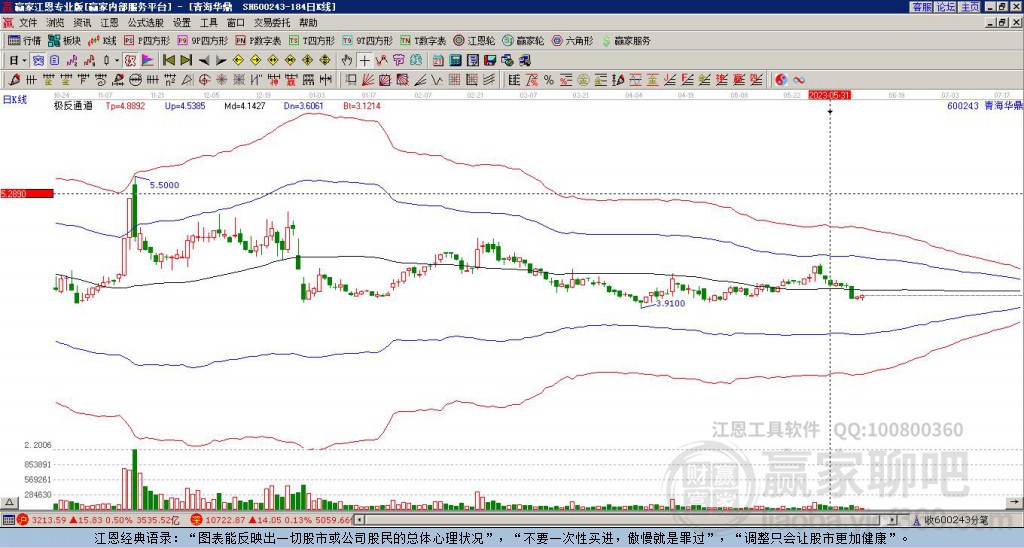1024x548 pixels.
Task: Toggle the 板块 sector view
Action: click(x=64, y=40)
